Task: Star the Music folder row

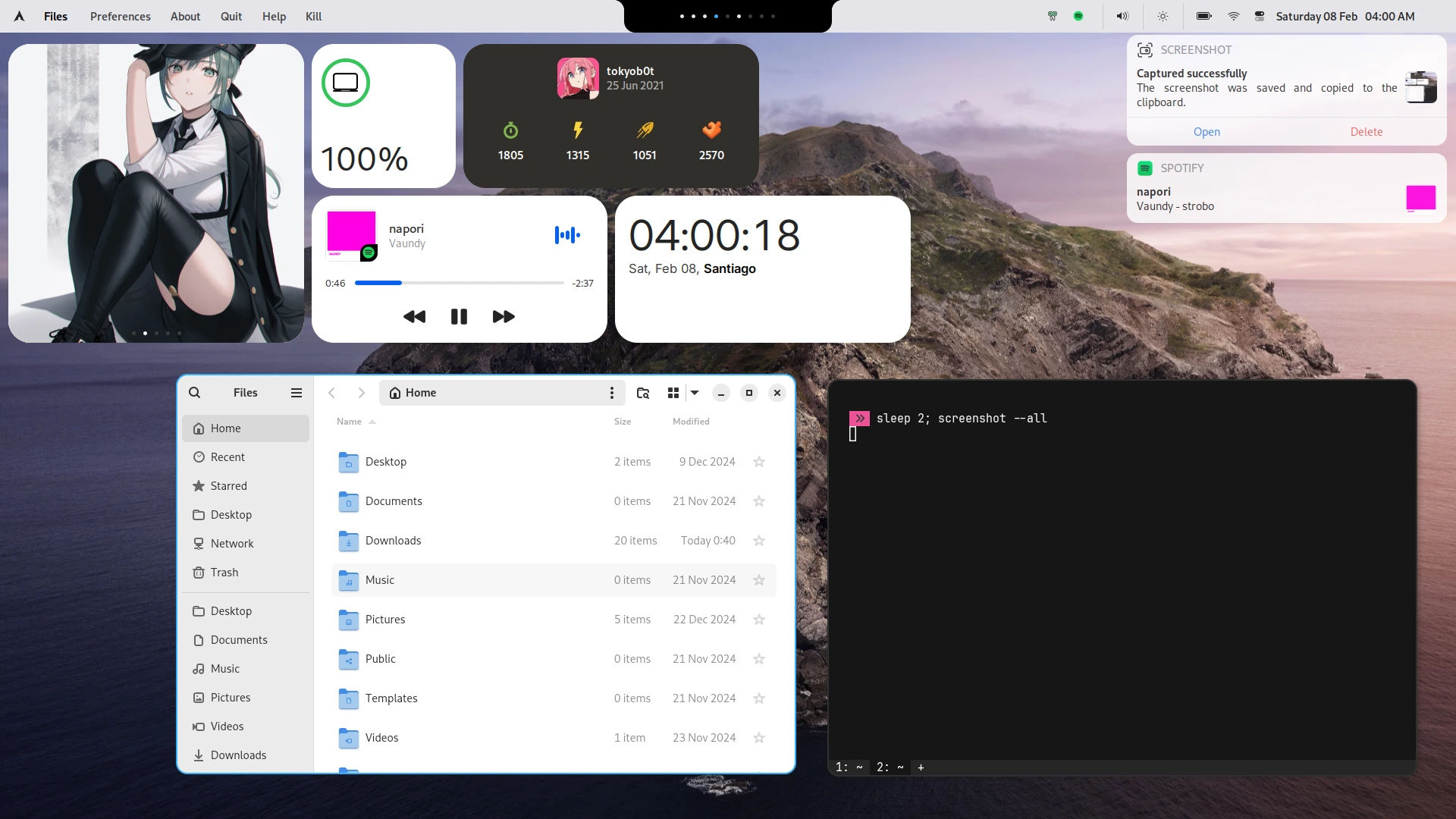Action: click(759, 580)
